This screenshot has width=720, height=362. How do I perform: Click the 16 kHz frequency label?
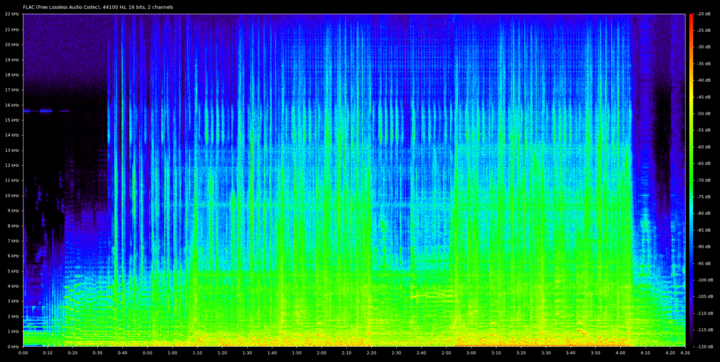point(11,105)
